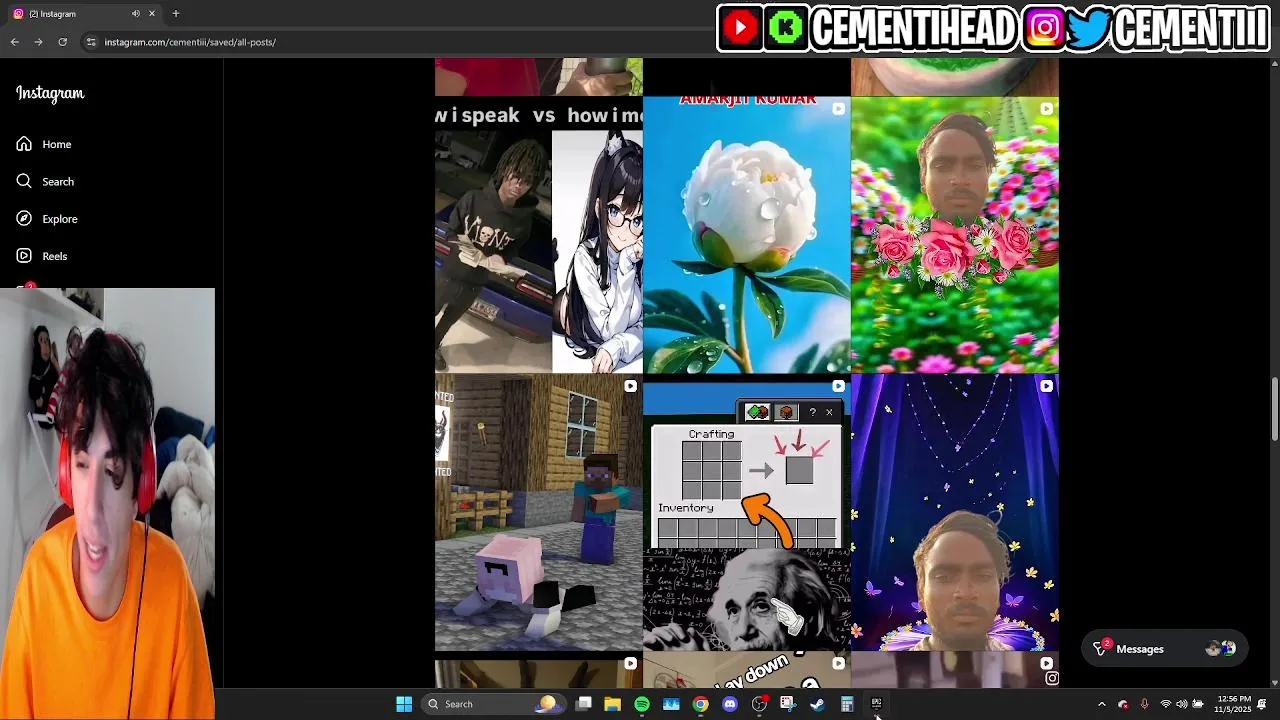This screenshot has width=1280, height=720.
Task: Open Steam from the taskbar
Action: pos(817,704)
